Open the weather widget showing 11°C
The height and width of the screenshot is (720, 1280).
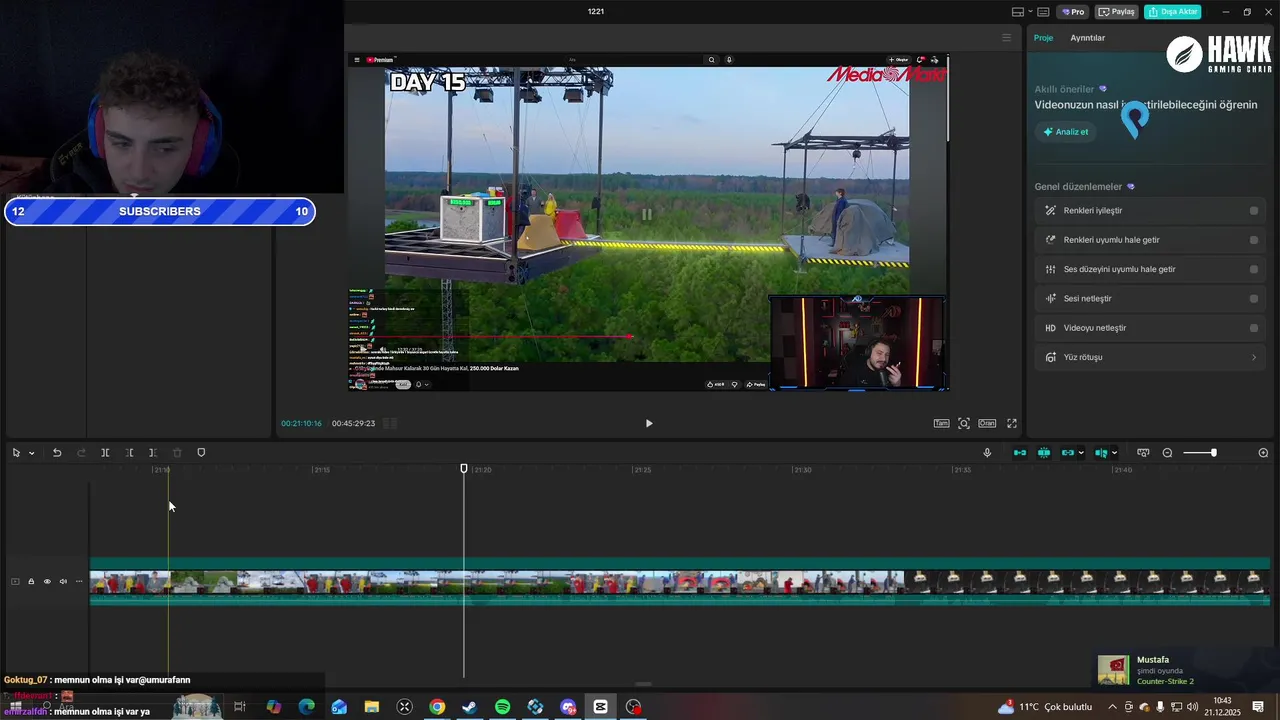tap(1045, 707)
